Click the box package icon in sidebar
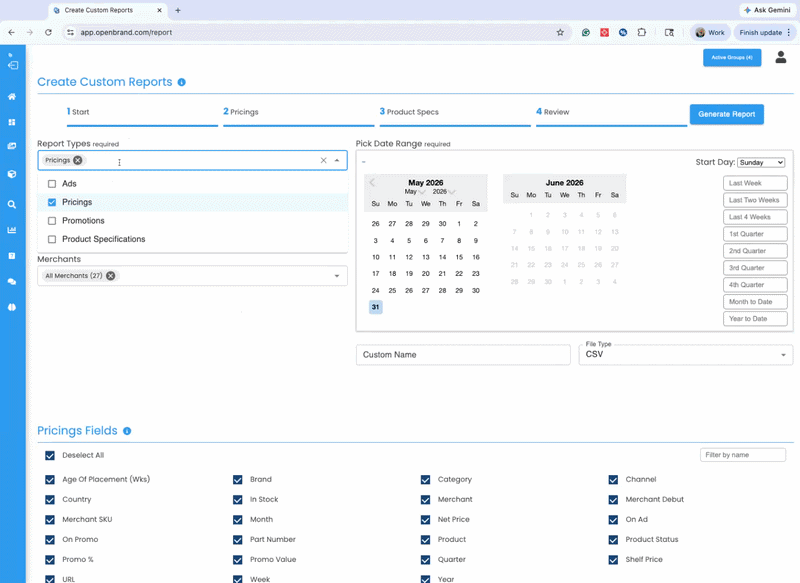 (12, 174)
